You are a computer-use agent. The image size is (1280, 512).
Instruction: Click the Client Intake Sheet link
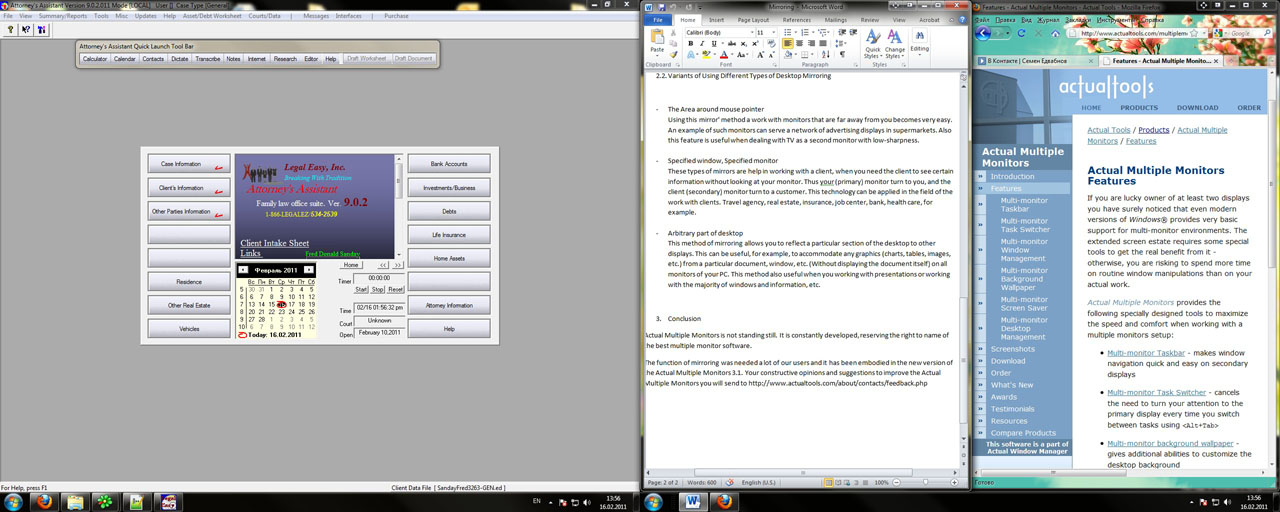click(275, 243)
